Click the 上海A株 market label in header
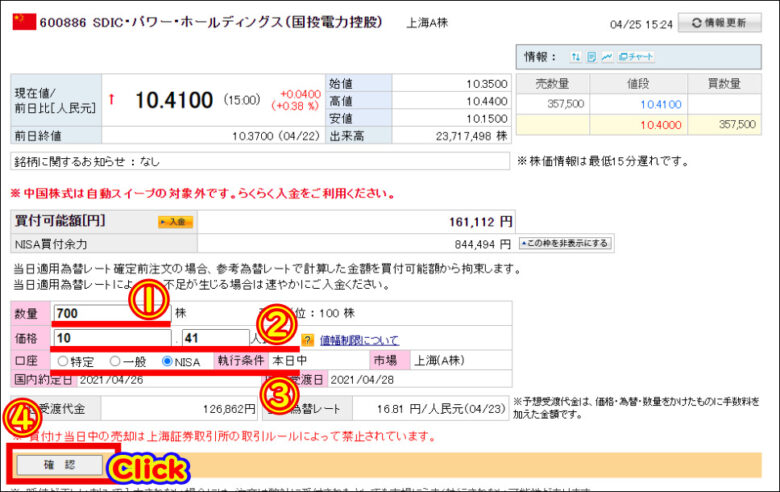This screenshot has width=780, height=492. 427,23
